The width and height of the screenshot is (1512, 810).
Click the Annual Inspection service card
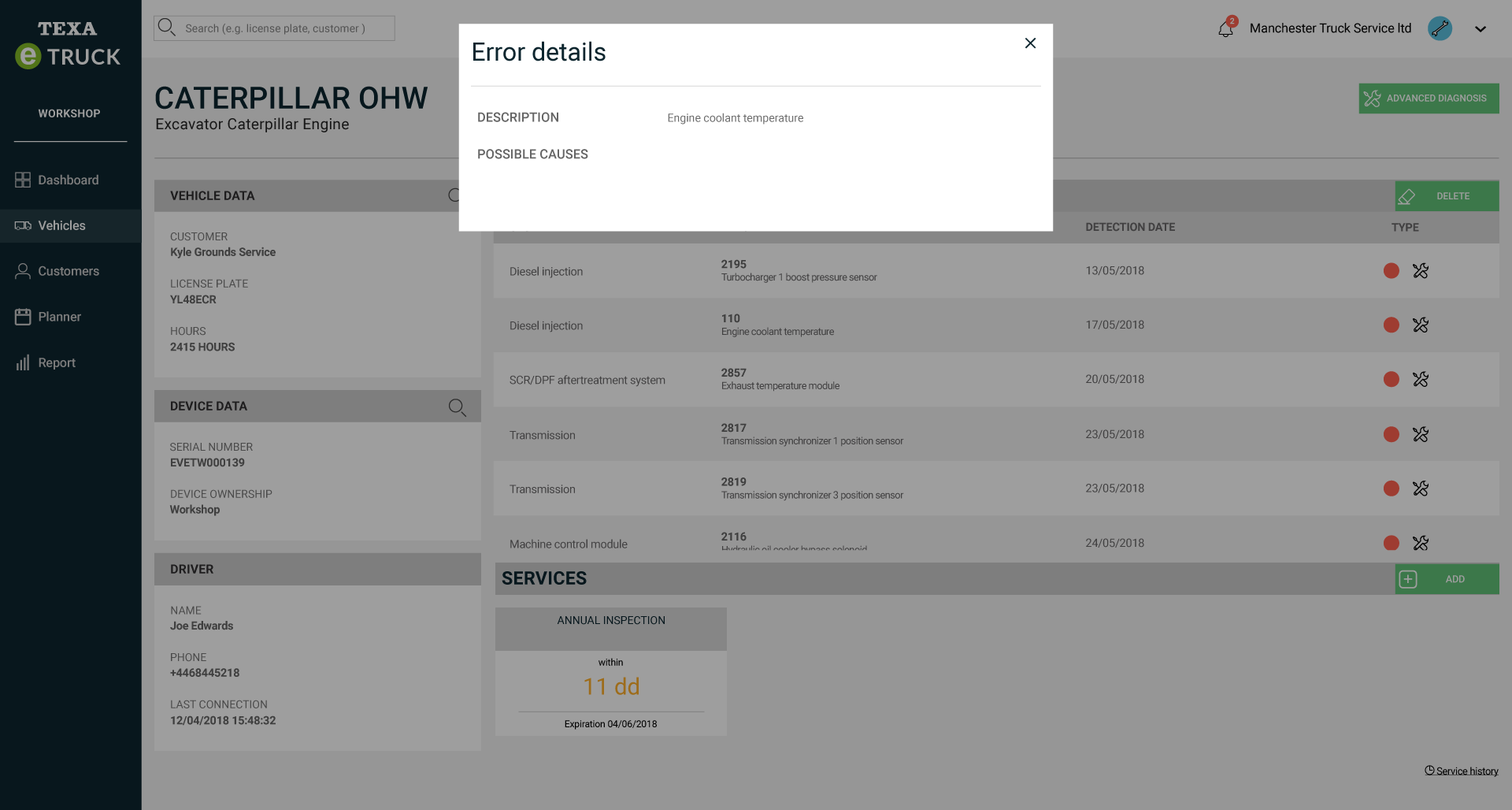click(x=611, y=671)
